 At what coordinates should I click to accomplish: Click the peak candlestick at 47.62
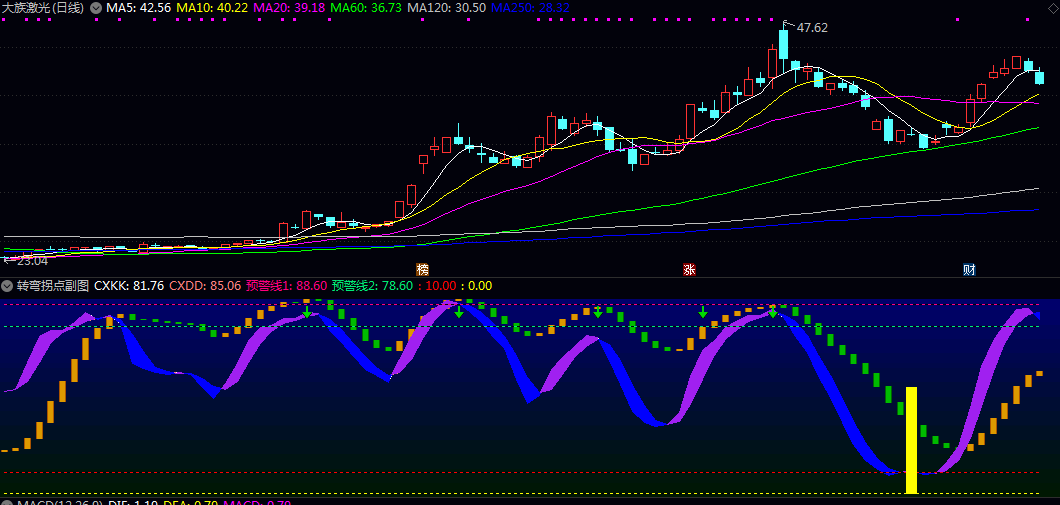coord(783,47)
